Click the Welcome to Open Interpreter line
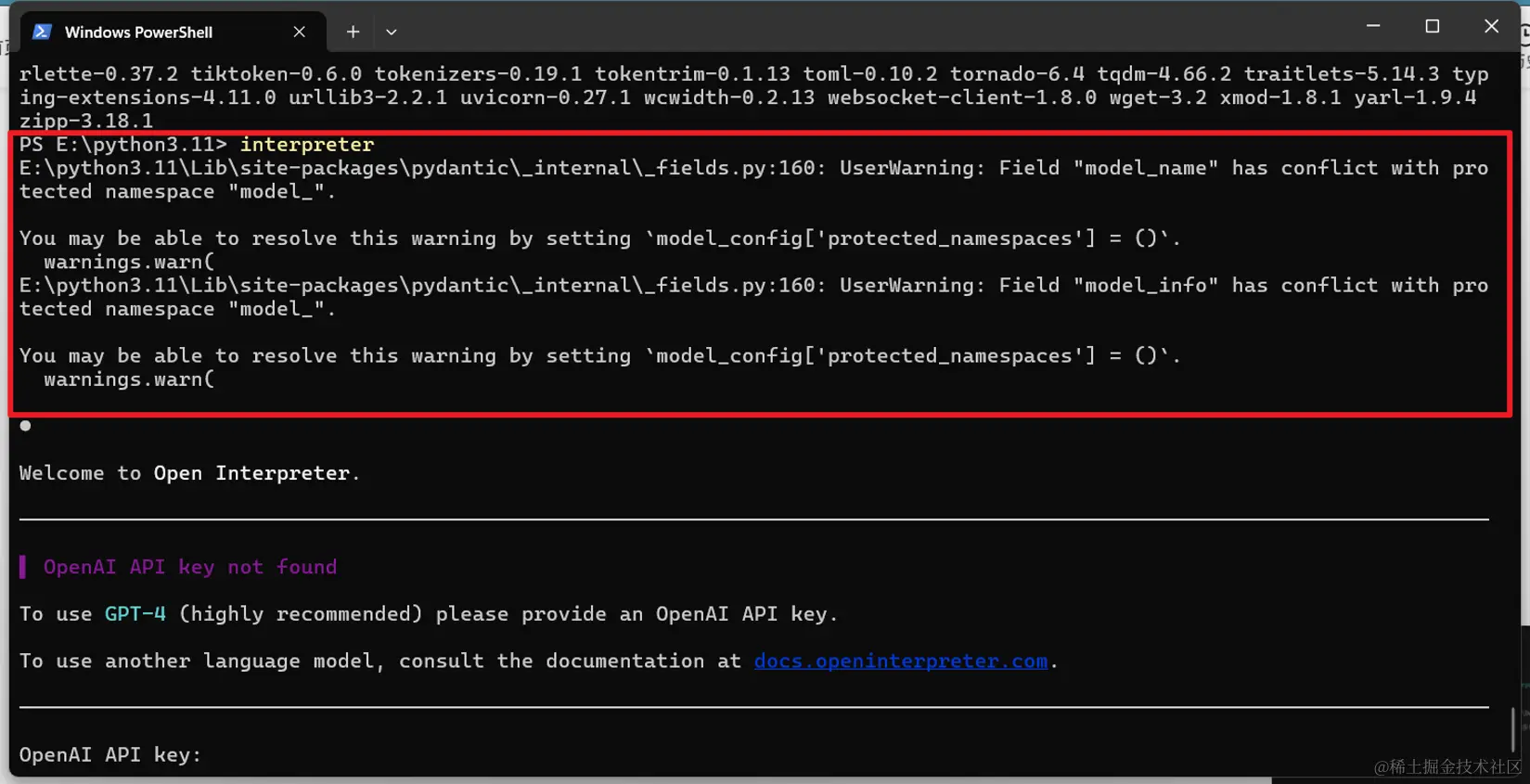Viewport: 1530px width, 784px height. click(189, 473)
